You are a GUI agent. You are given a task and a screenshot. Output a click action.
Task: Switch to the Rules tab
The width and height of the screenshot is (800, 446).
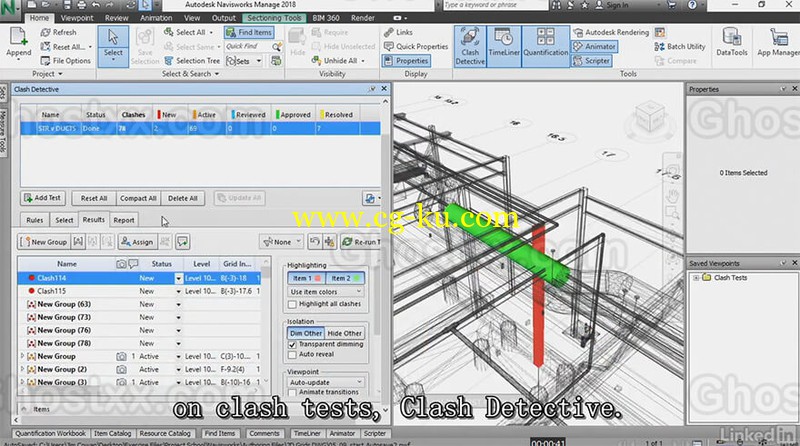(35, 220)
